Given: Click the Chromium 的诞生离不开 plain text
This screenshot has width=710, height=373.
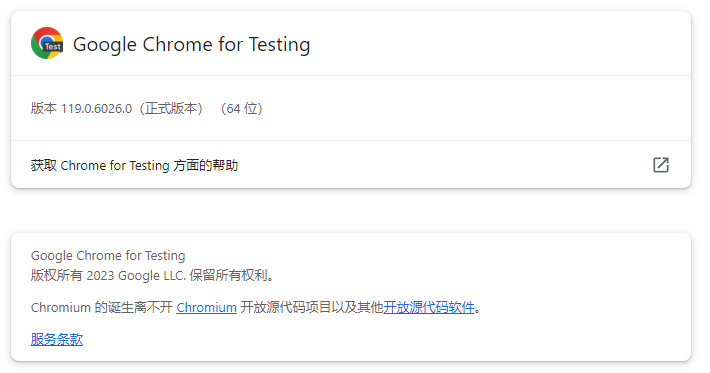Looking at the screenshot, I should (x=102, y=307).
